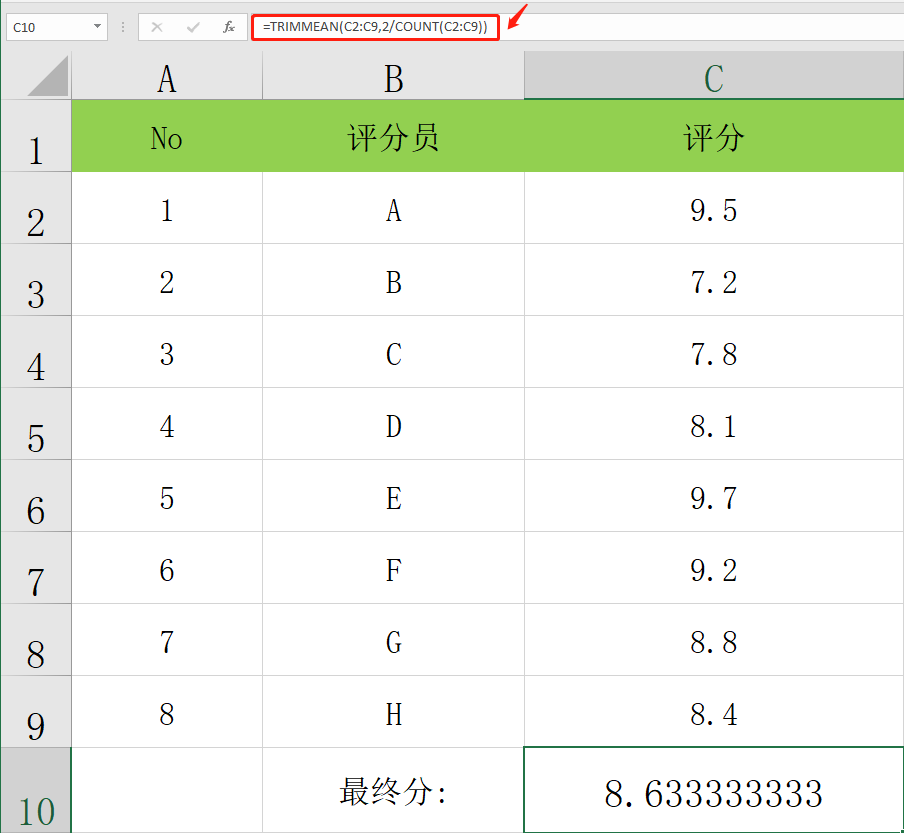The height and width of the screenshot is (833, 904).
Task: Select column A header
Action: tap(167, 76)
